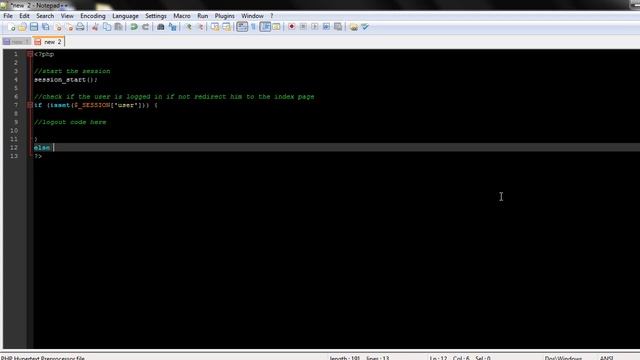
Task: Click the else keyword on line 12
Action: (x=42, y=148)
